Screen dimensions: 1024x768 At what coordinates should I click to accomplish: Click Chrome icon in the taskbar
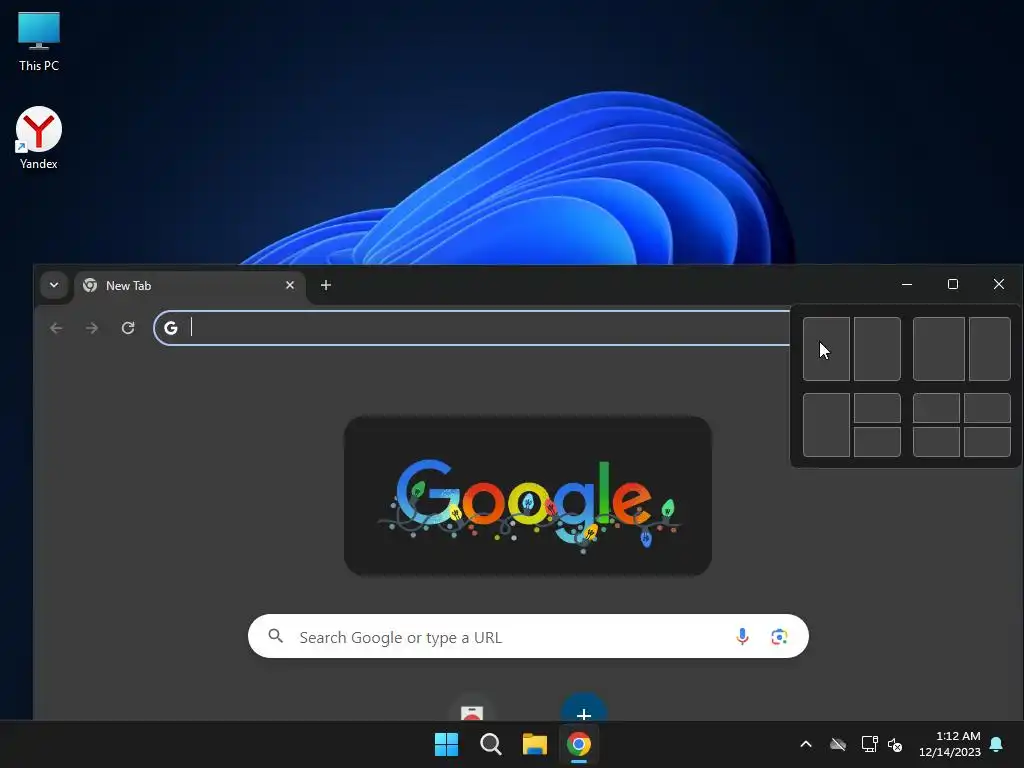pos(579,744)
